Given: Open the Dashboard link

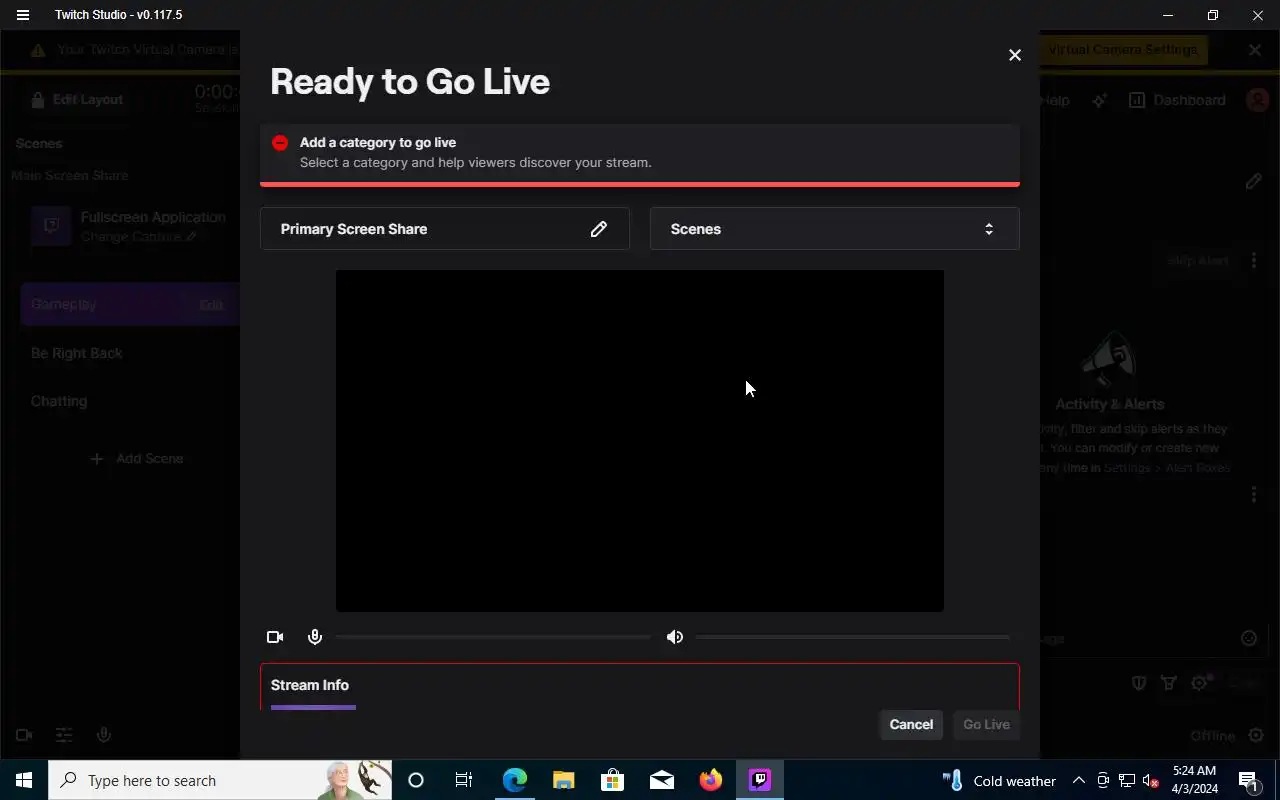Looking at the screenshot, I should tap(1177, 100).
